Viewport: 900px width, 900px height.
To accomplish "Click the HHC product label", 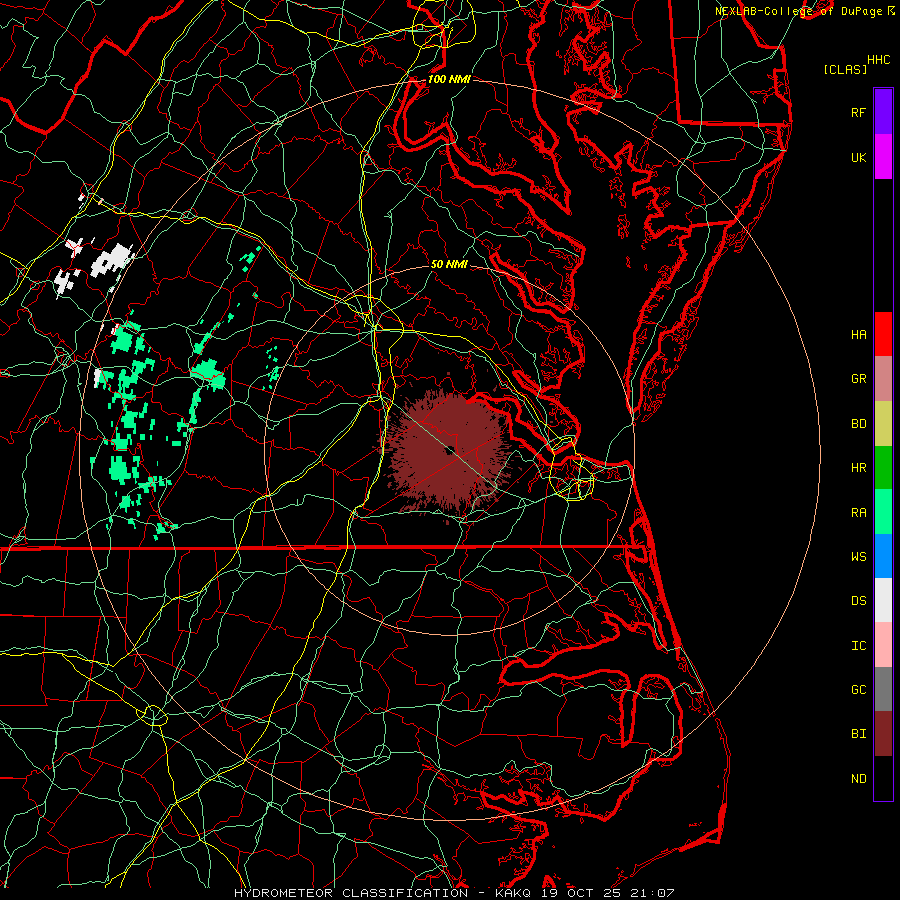I will point(878,60).
